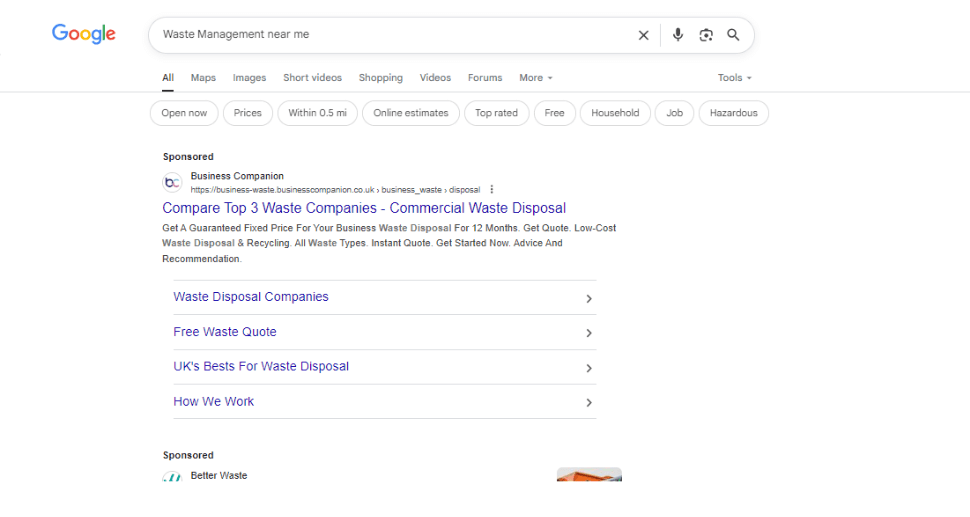Click the Business Companion favicon

pos(172,182)
